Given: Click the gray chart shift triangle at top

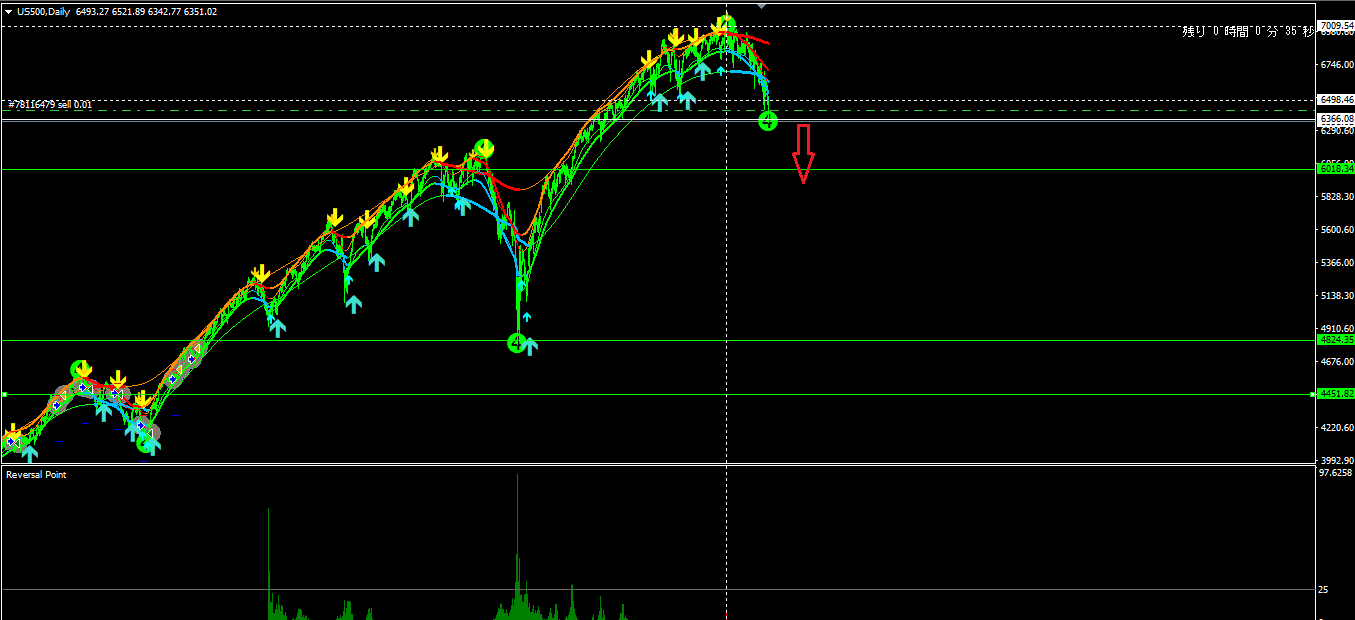Looking at the screenshot, I should click(762, 6).
